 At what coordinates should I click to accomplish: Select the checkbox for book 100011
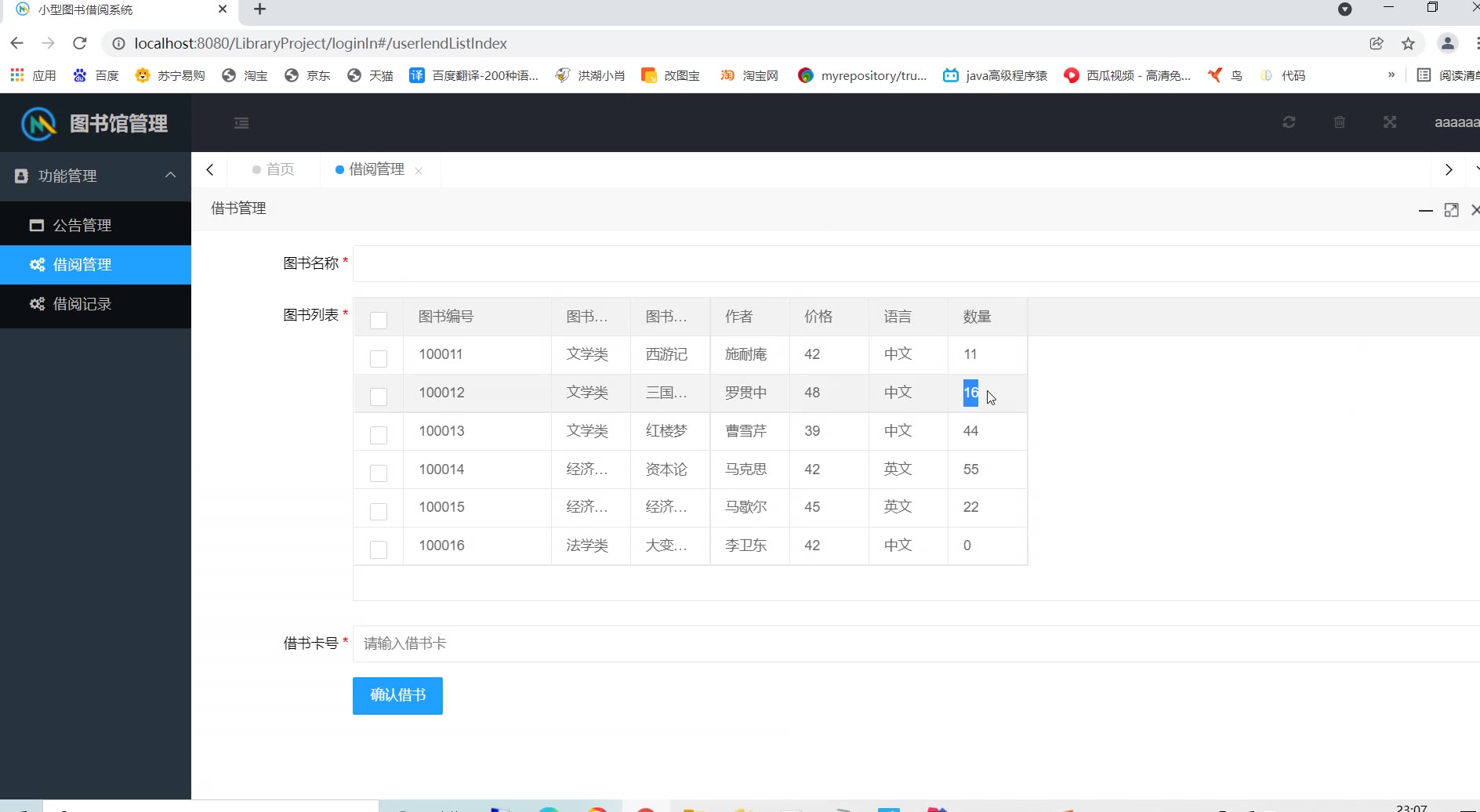(379, 358)
